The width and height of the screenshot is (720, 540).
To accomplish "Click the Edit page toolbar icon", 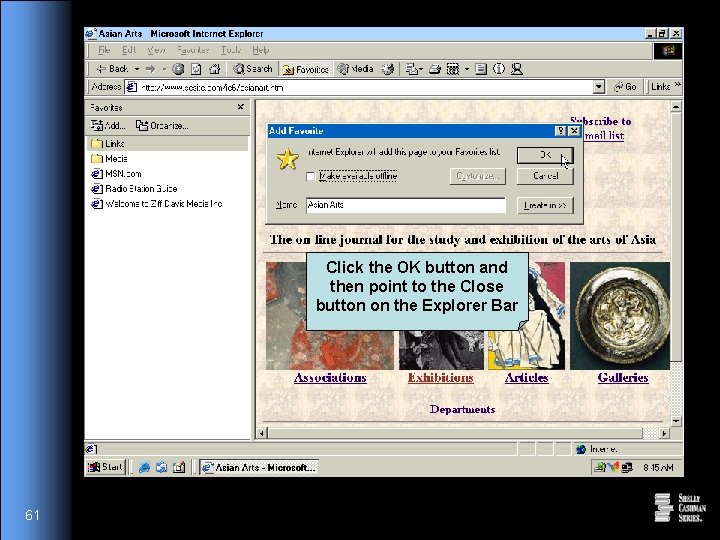I will pos(453,69).
